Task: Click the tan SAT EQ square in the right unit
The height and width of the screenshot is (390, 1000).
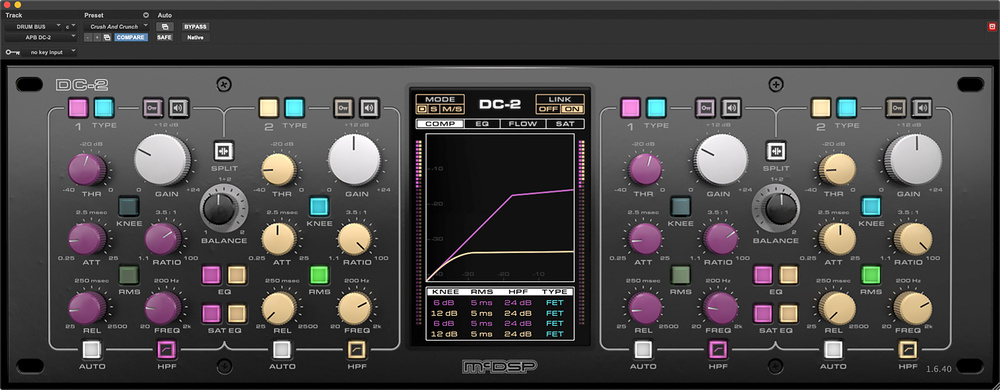Action: tap(788, 314)
